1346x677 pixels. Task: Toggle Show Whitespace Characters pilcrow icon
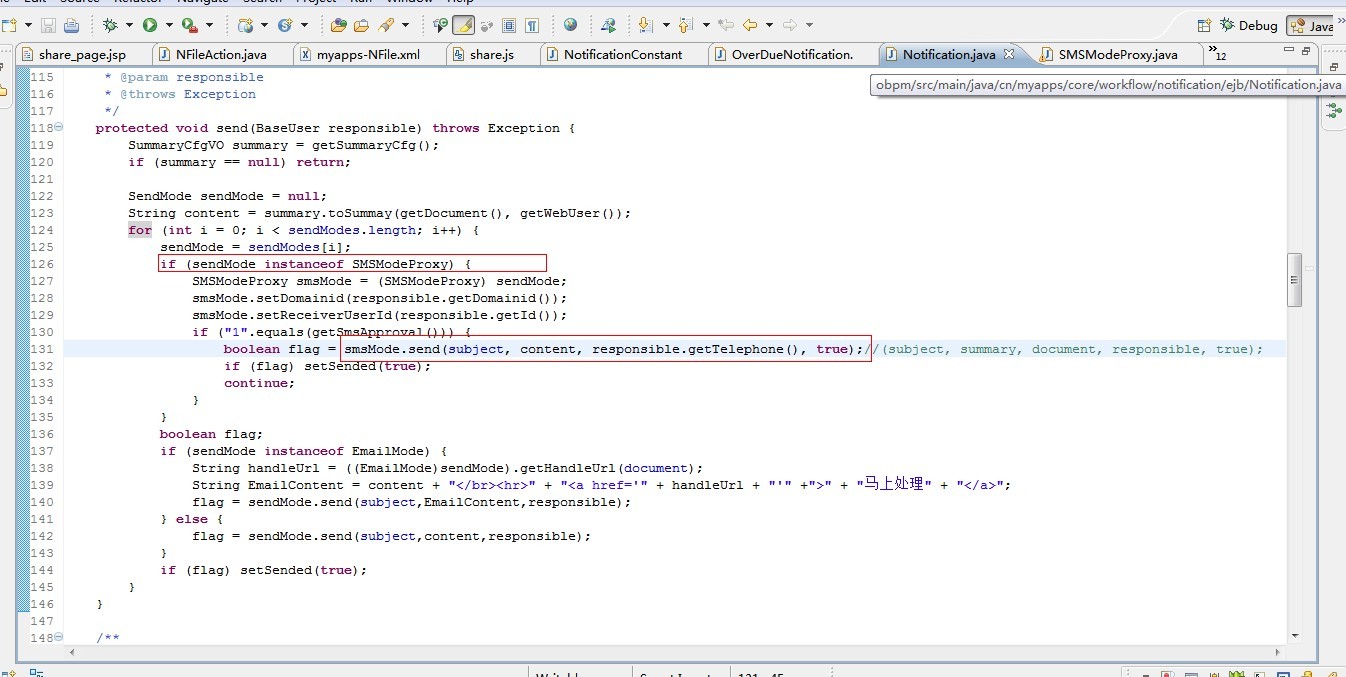point(532,25)
